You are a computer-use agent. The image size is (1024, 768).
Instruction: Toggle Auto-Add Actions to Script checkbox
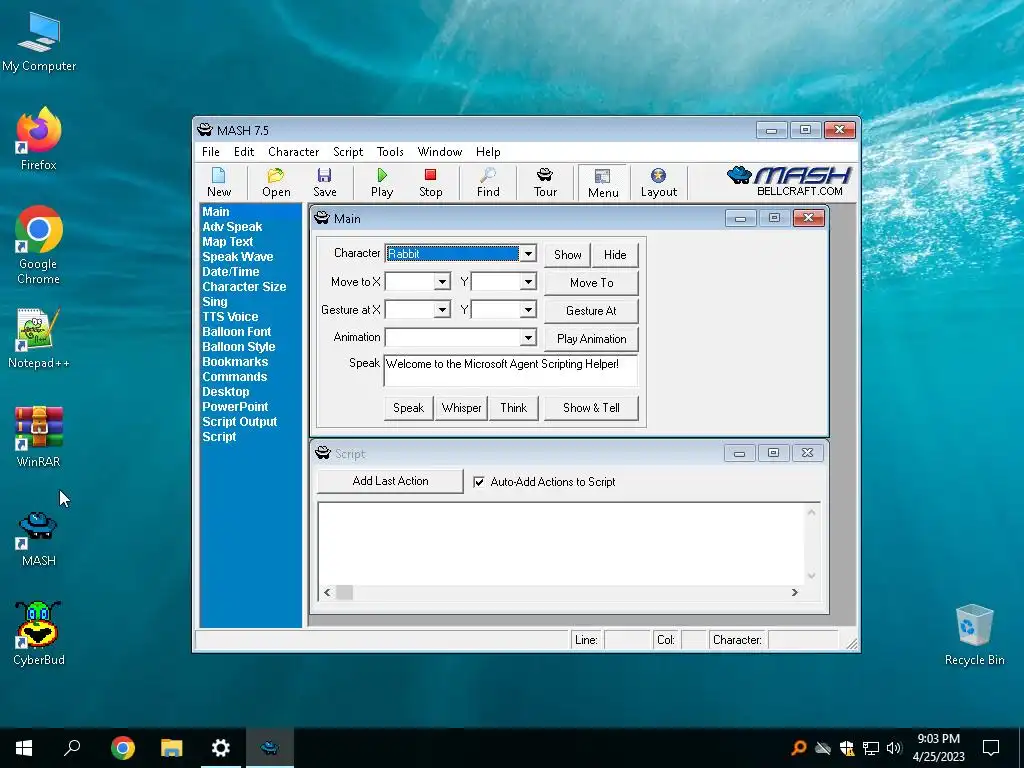click(479, 482)
